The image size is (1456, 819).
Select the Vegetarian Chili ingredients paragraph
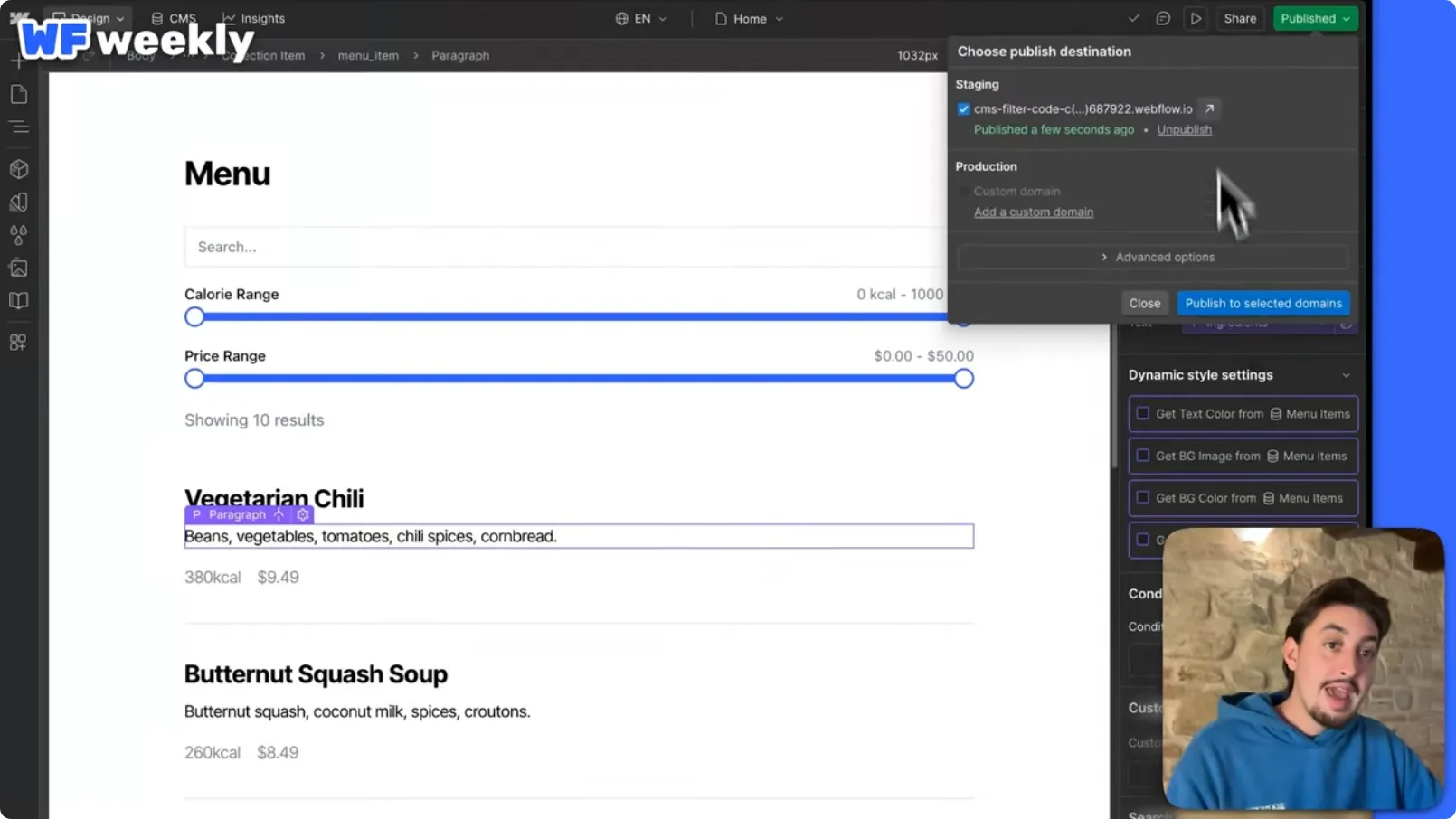pyautogui.click(x=579, y=536)
